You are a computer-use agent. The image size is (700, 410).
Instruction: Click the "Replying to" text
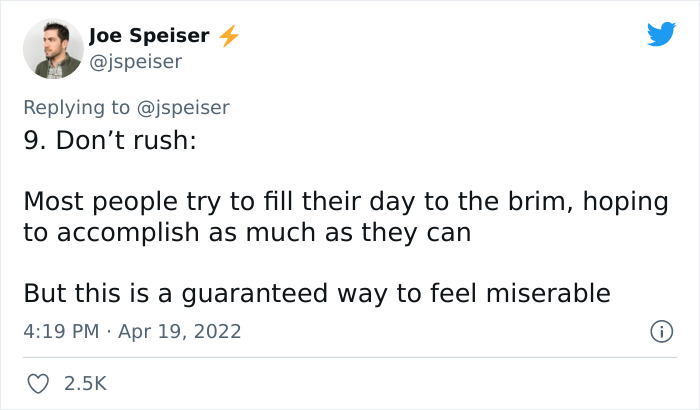(76, 107)
